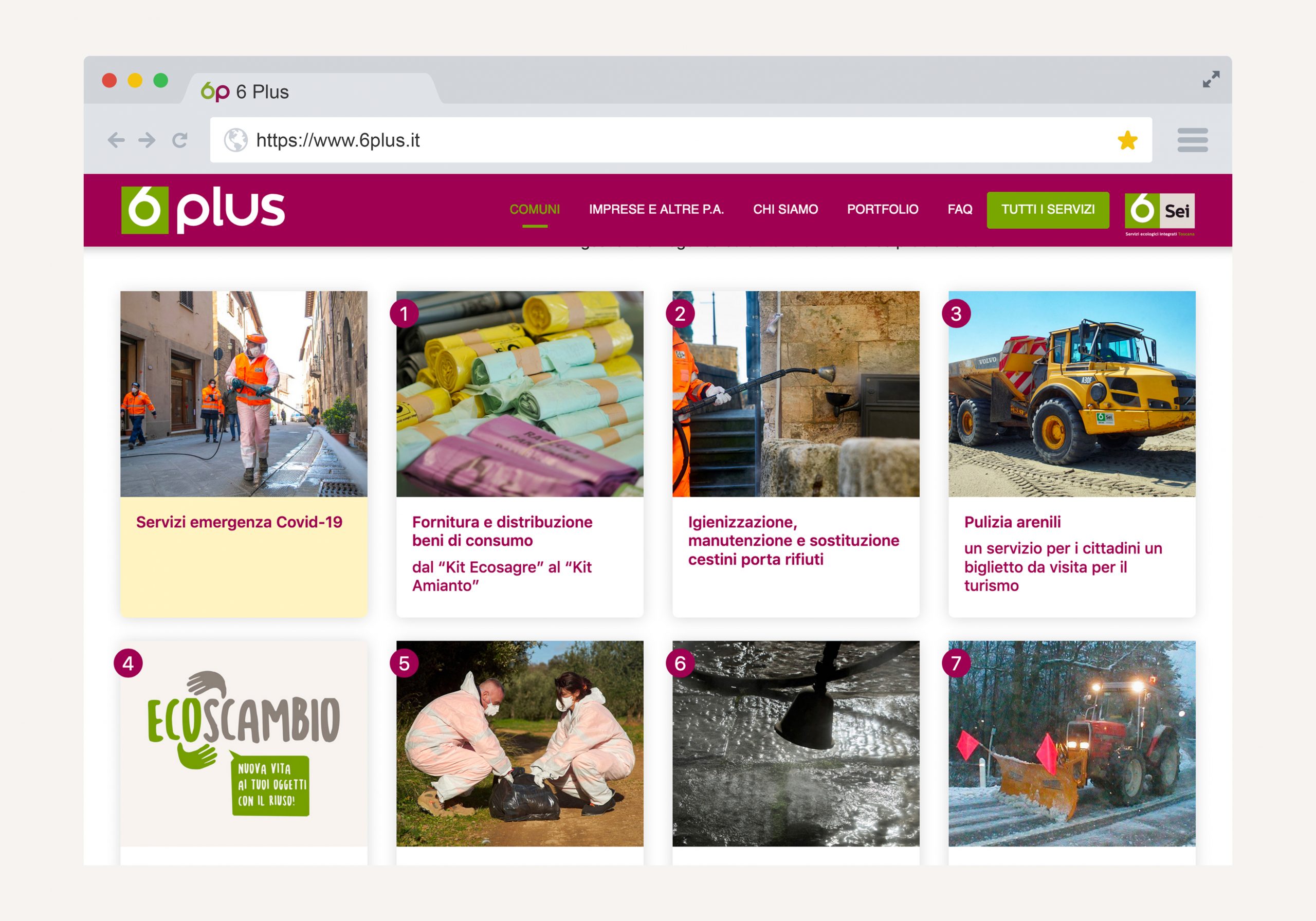Click the fullscreen expand arrows icon
Image resolution: width=1316 pixels, height=921 pixels.
pos(1211,79)
